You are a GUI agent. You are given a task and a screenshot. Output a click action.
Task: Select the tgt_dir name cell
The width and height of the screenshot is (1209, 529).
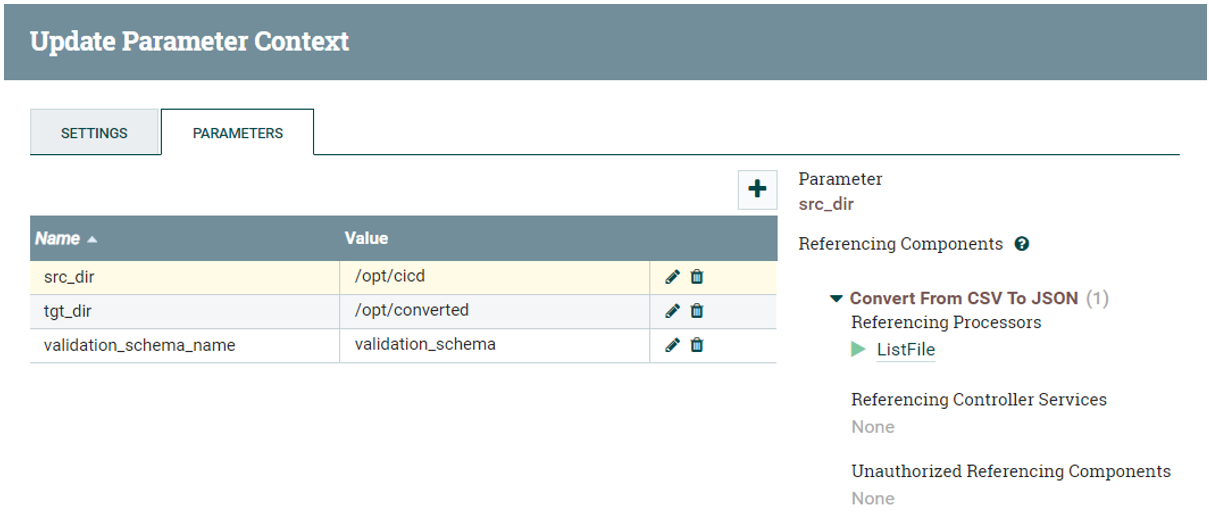click(x=185, y=311)
